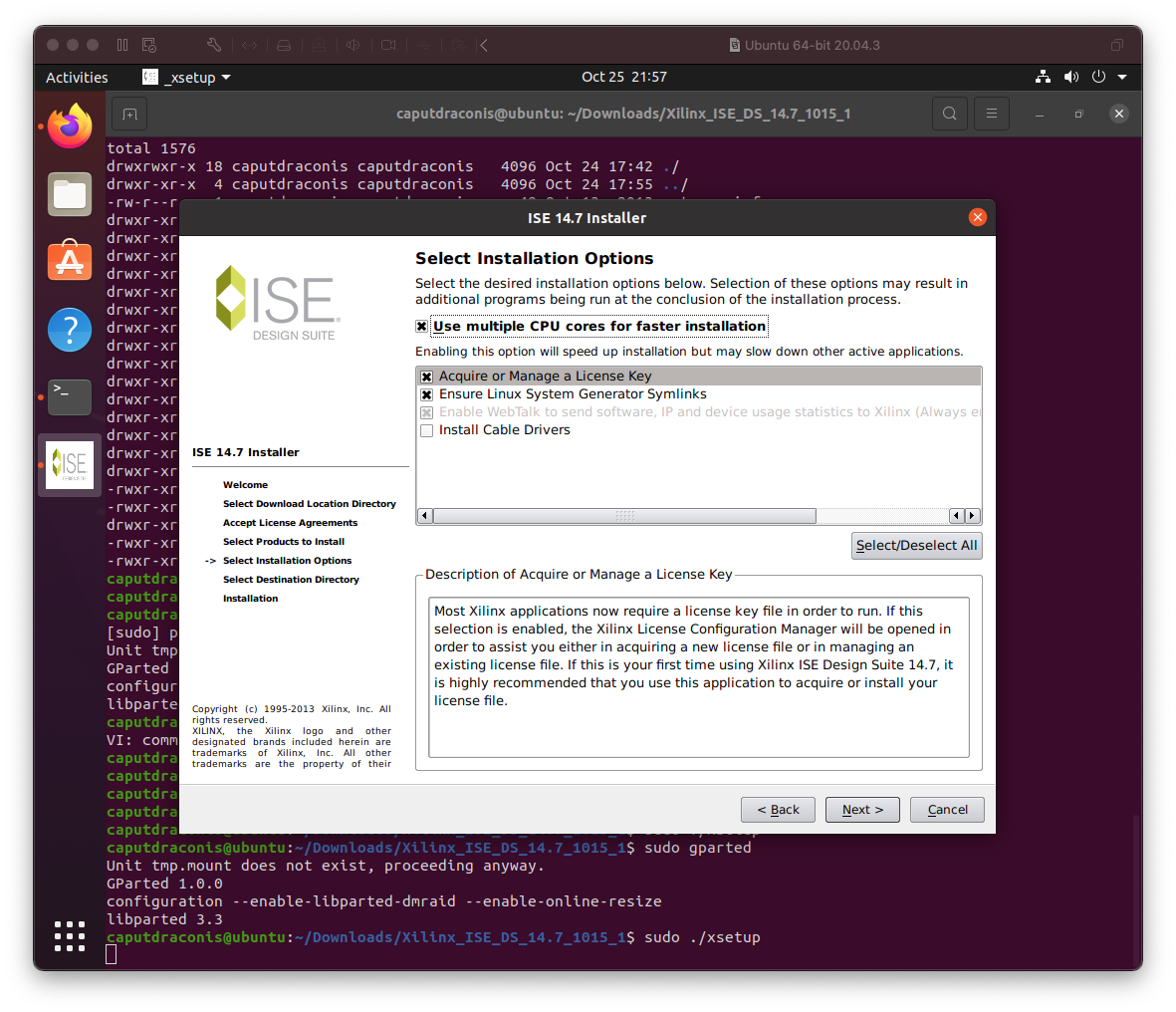This screenshot has height=1012, width=1176.
Task: Click the CD/DVD drive icon in VM toolbar
Action: (x=319, y=45)
